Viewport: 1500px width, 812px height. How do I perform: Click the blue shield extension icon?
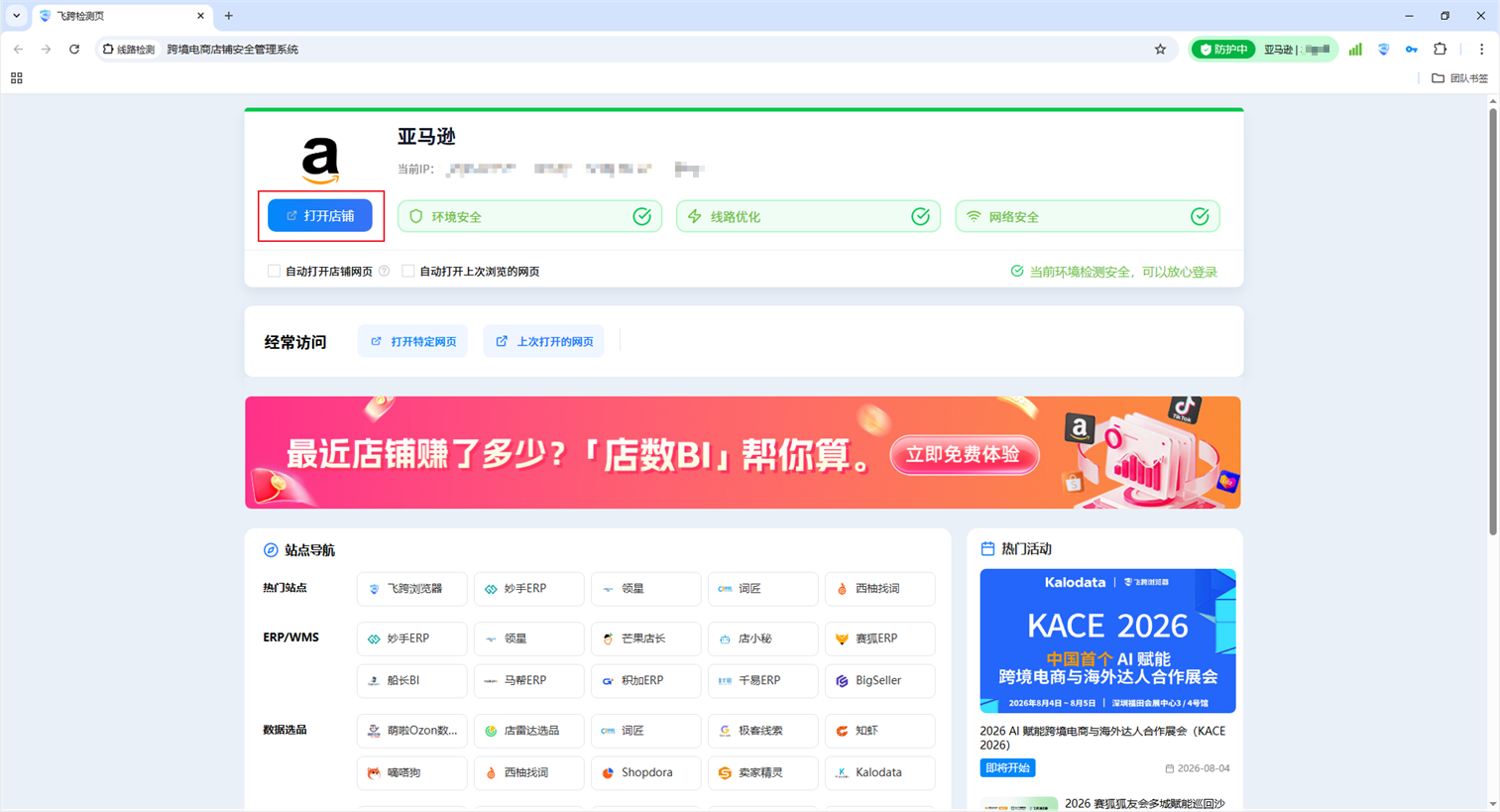click(x=1384, y=49)
